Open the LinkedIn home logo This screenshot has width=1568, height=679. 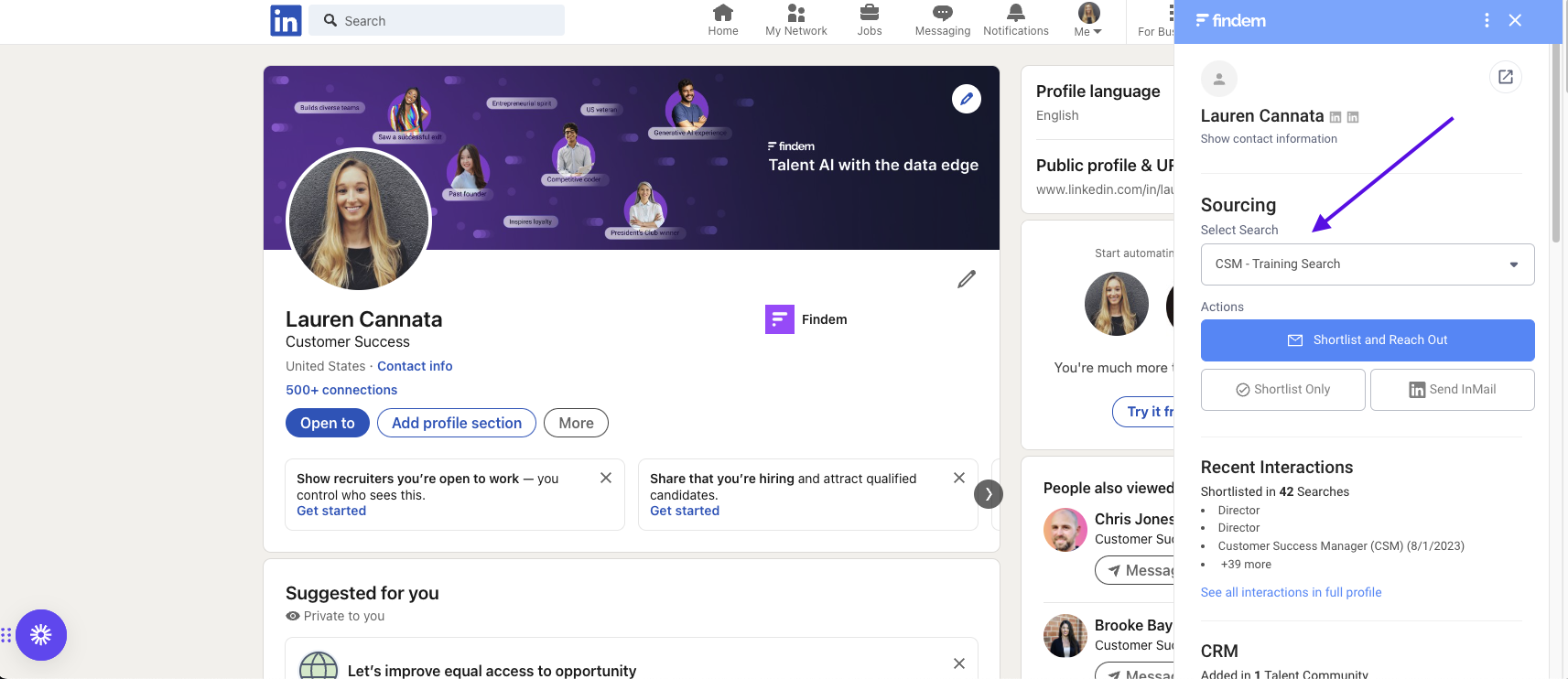pos(286,20)
